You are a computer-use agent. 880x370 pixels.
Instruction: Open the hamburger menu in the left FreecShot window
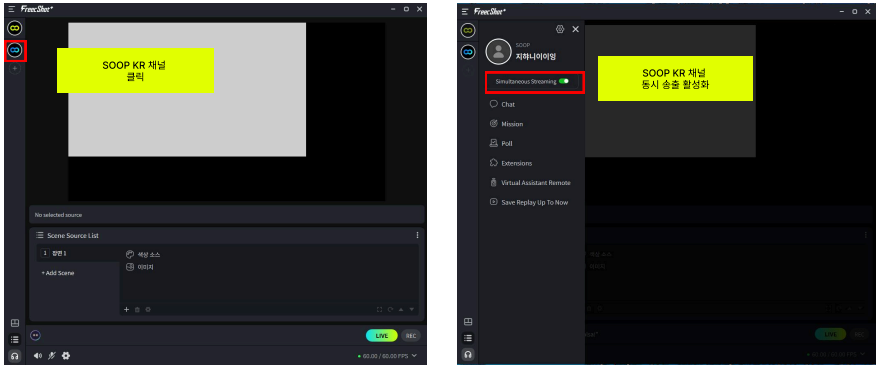click(11, 10)
